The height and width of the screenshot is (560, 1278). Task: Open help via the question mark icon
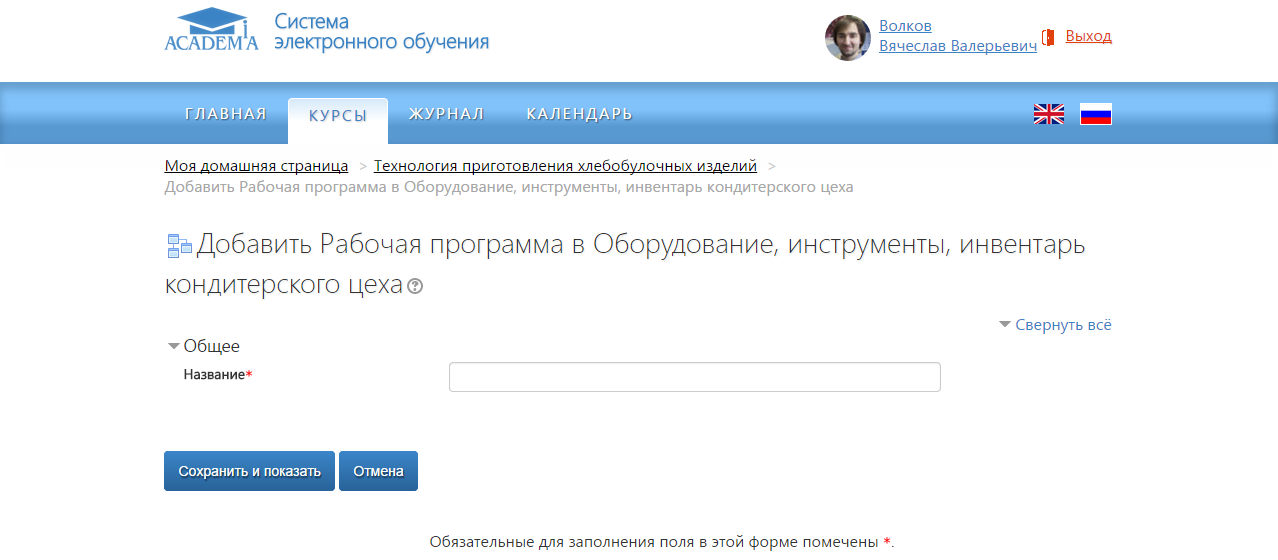[415, 286]
